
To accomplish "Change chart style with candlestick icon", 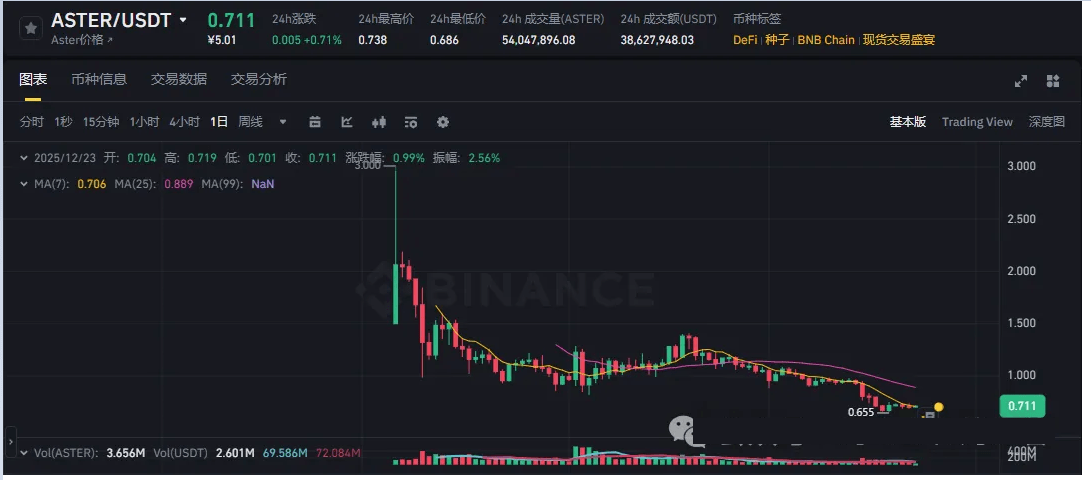I will pos(379,122).
